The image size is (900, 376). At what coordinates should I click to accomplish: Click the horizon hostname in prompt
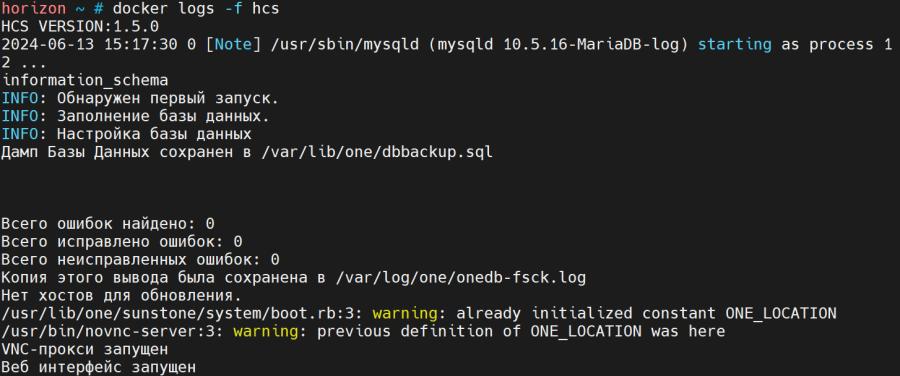(x=34, y=9)
